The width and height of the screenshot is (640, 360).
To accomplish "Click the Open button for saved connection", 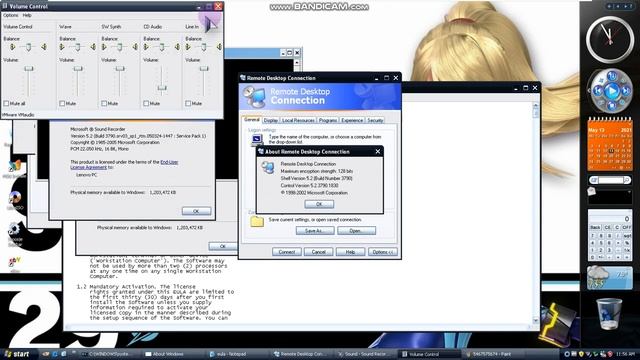I will click(x=356, y=231).
